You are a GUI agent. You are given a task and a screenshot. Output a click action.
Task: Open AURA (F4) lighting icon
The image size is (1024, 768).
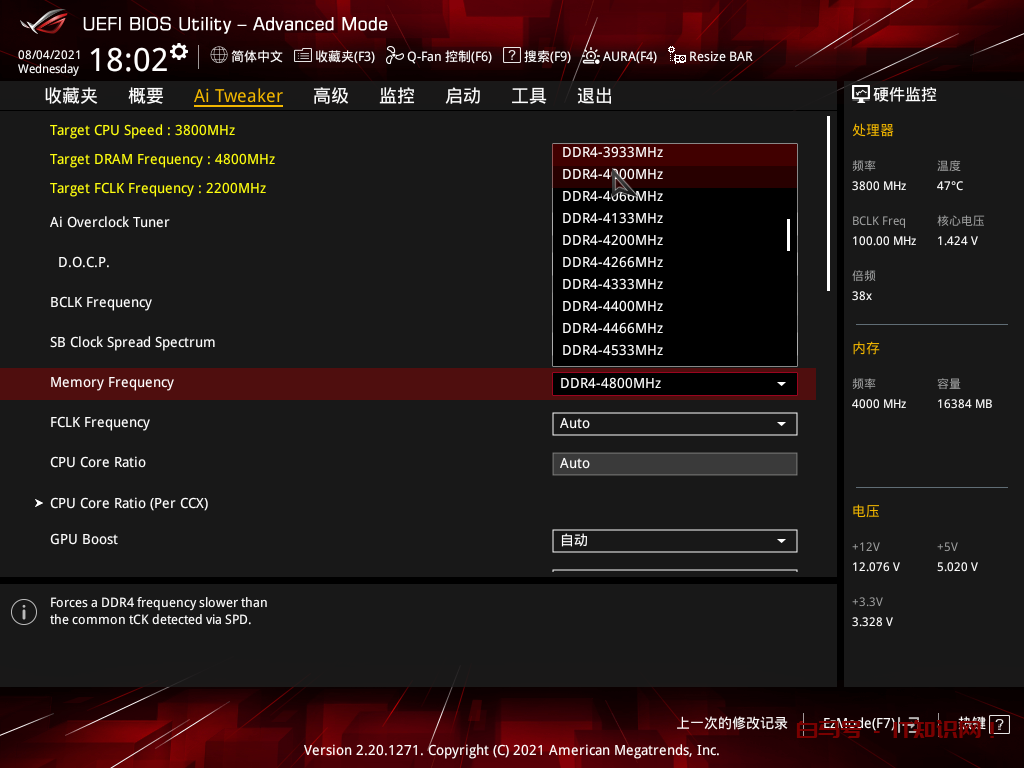coord(591,56)
